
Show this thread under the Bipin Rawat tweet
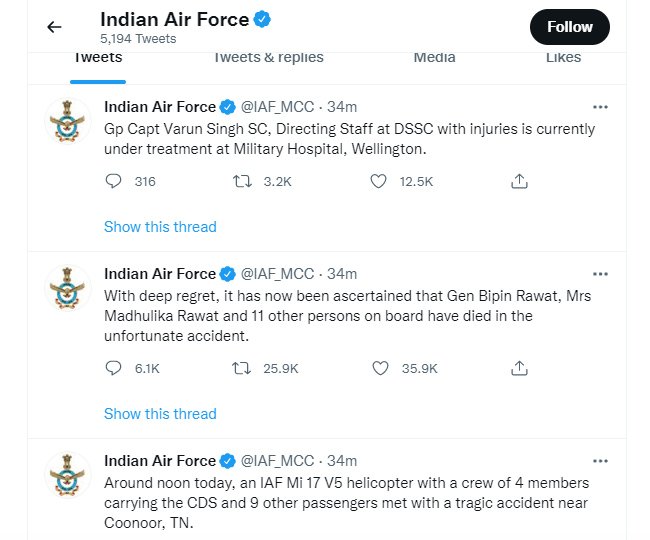tap(160, 414)
